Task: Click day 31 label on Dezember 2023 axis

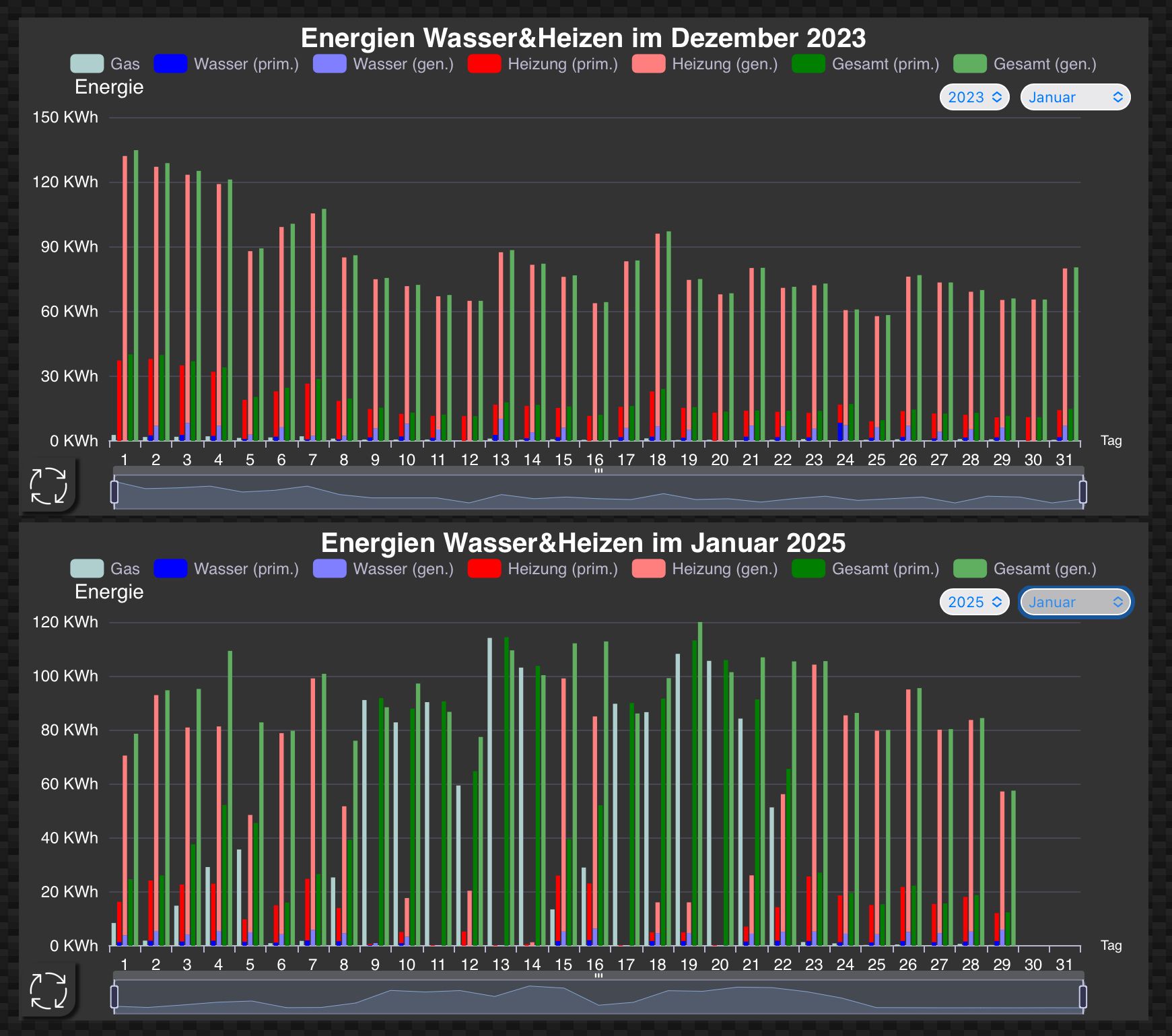Action: 1064,460
